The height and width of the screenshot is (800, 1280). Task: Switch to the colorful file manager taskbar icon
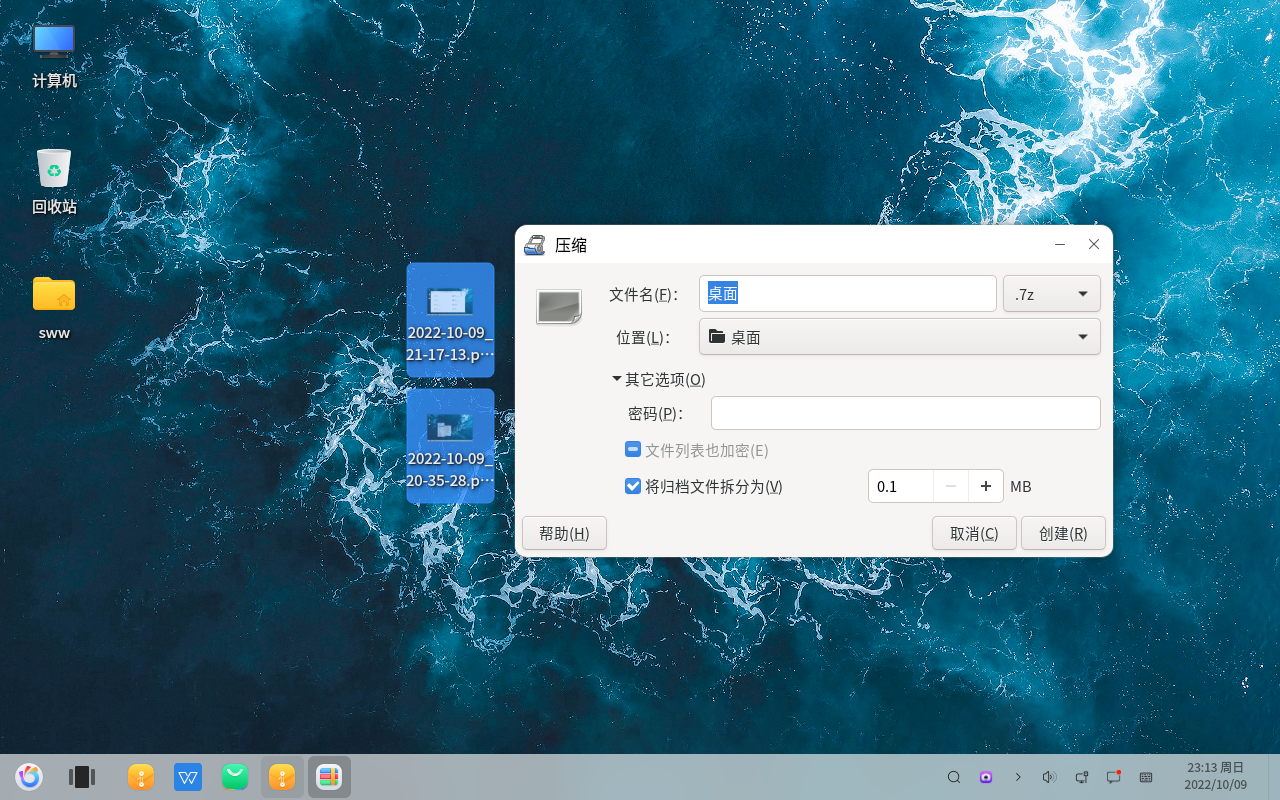tap(329, 777)
